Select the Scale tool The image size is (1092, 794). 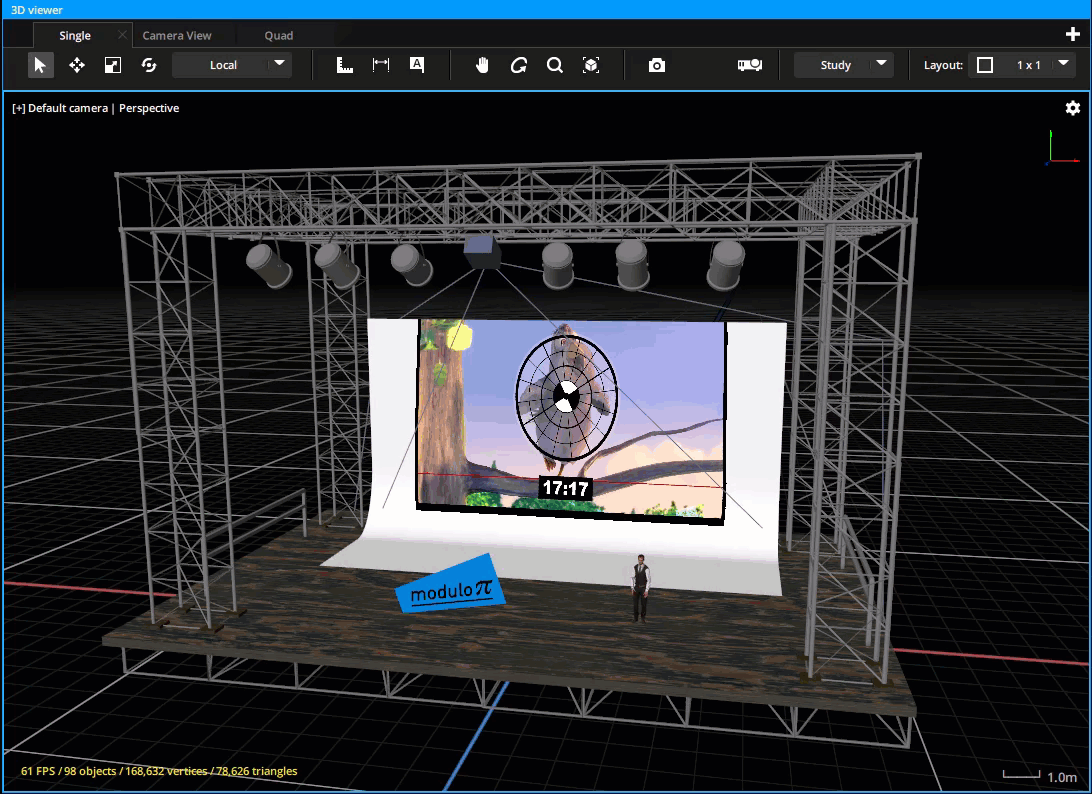click(x=112, y=64)
